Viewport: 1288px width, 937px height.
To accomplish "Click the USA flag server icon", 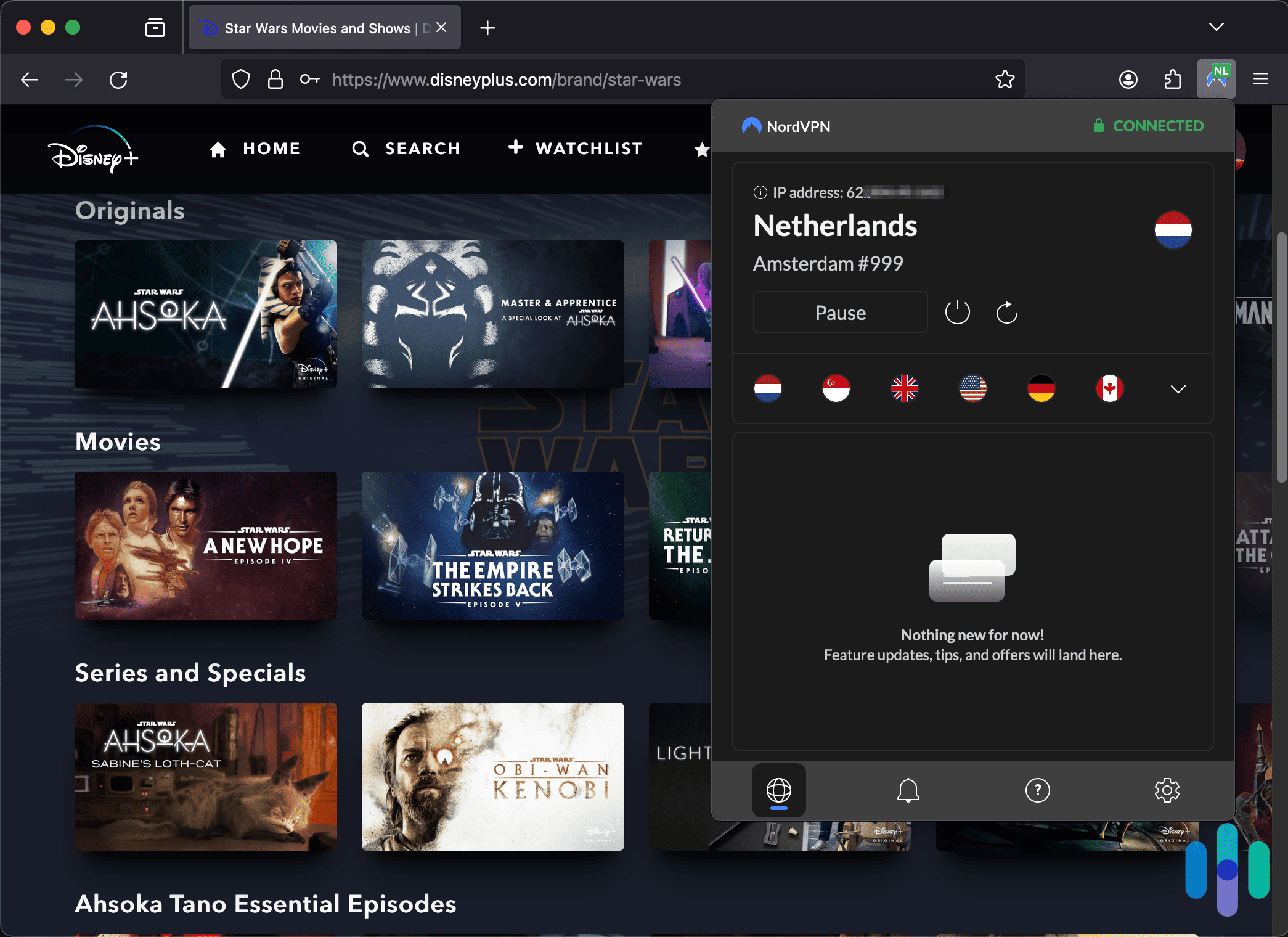I will tap(973, 389).
